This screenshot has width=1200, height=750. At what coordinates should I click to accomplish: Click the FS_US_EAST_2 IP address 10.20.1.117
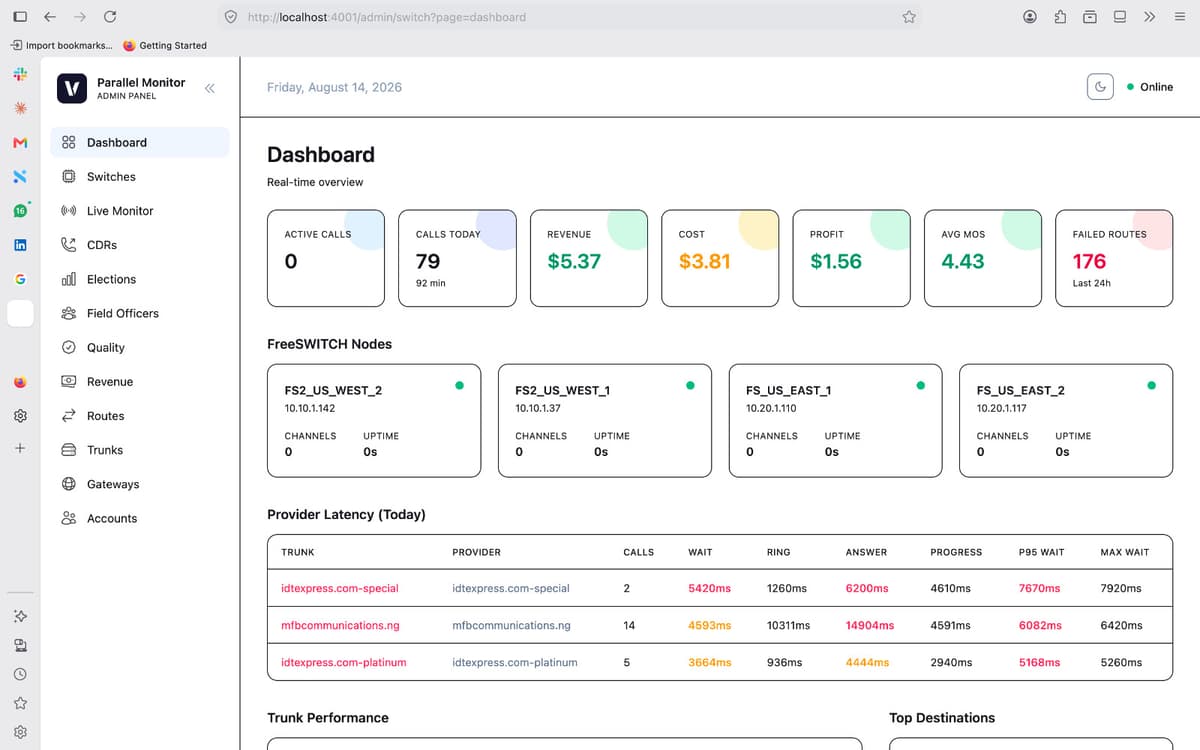point(1002,408)
